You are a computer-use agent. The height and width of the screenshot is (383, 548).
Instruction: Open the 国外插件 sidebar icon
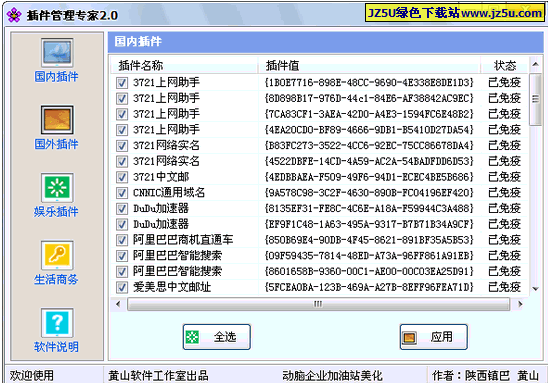click(x=57, y=120)
